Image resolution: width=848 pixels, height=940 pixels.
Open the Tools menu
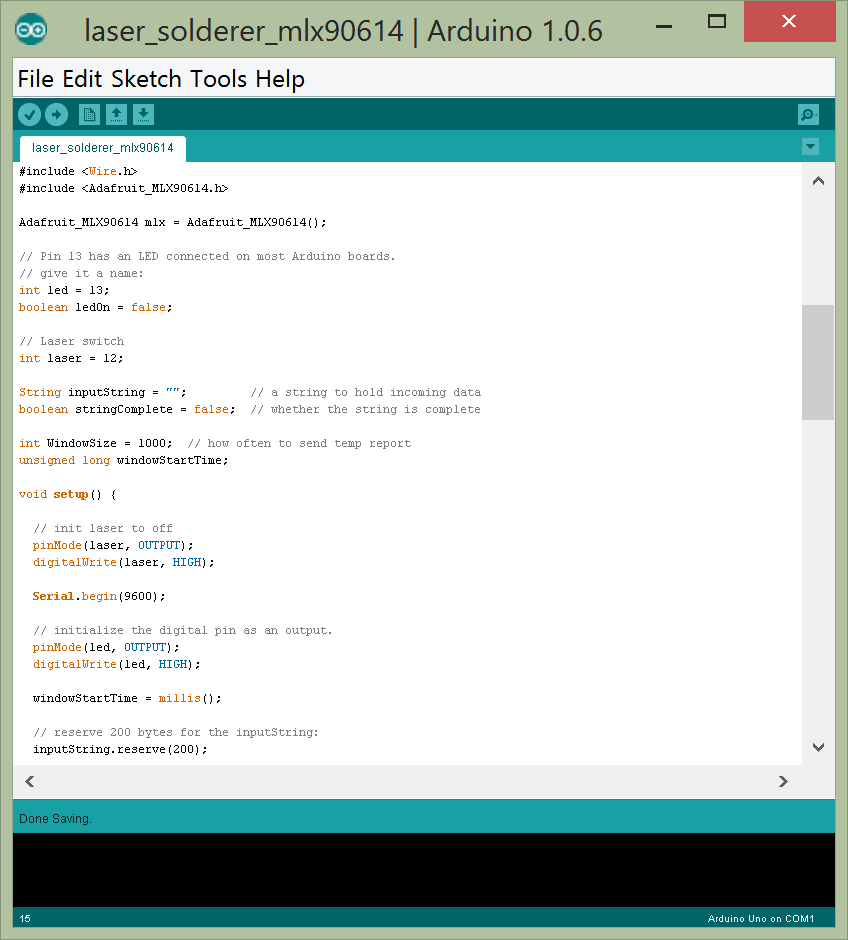click(x=218, y=79)
